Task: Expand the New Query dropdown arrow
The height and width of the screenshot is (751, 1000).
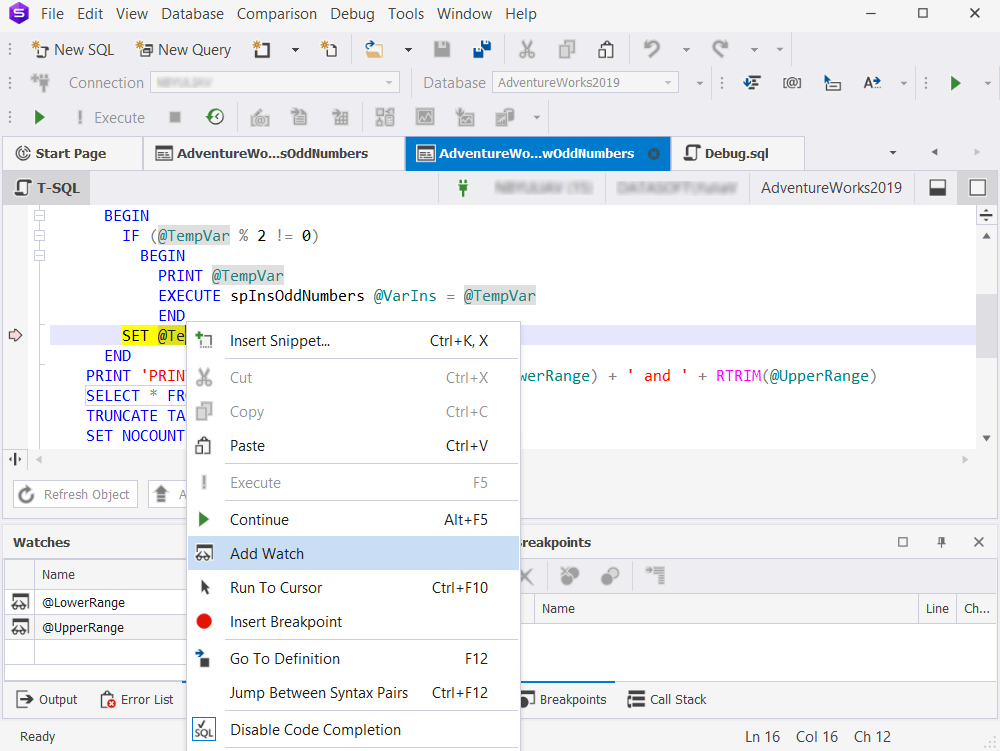Action: pos(295,50)
